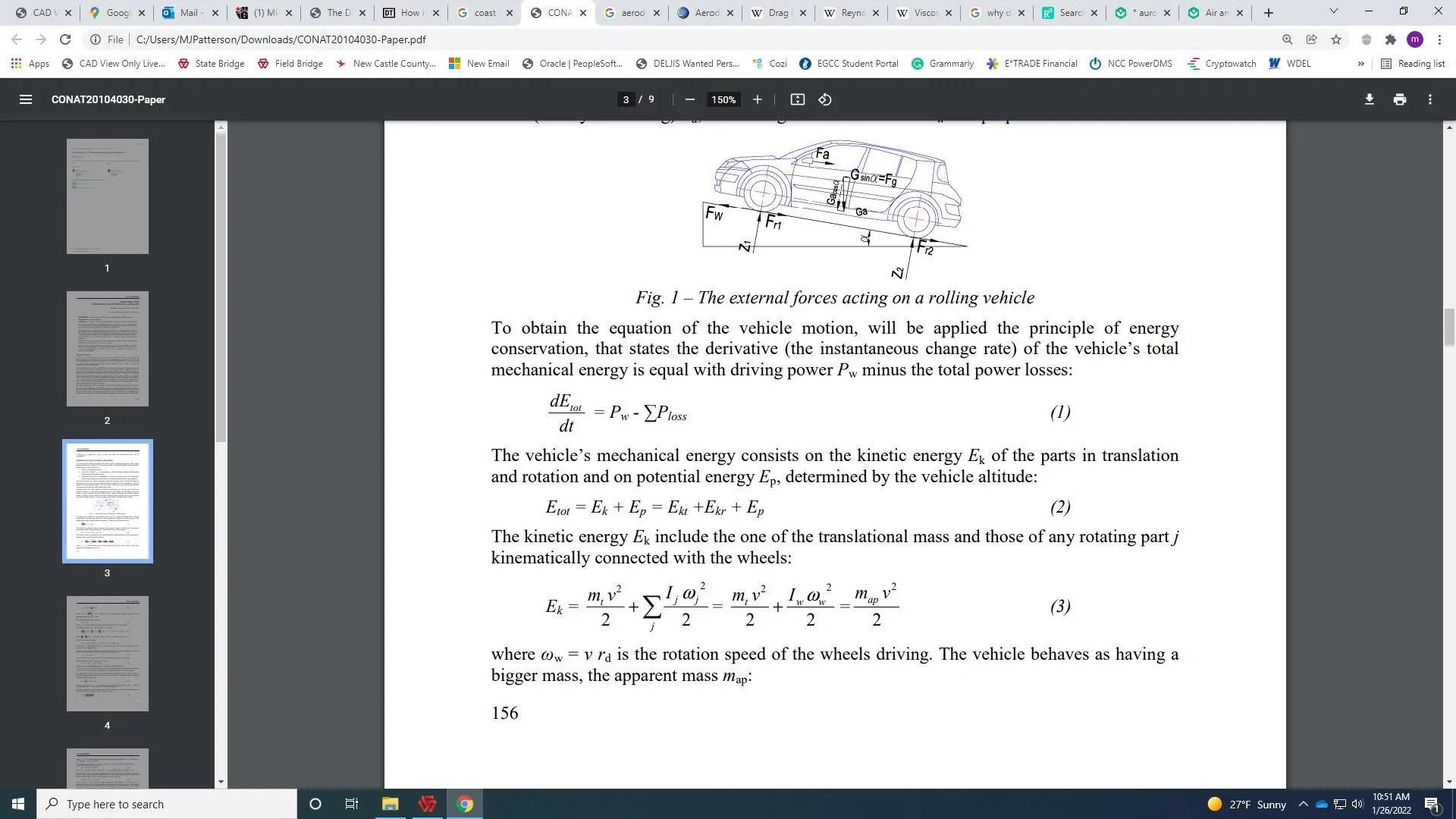The width and height of the screenshot is (1456, 819).
Task: Open the volume control in tray
Action: click(x=1357, y=804)
